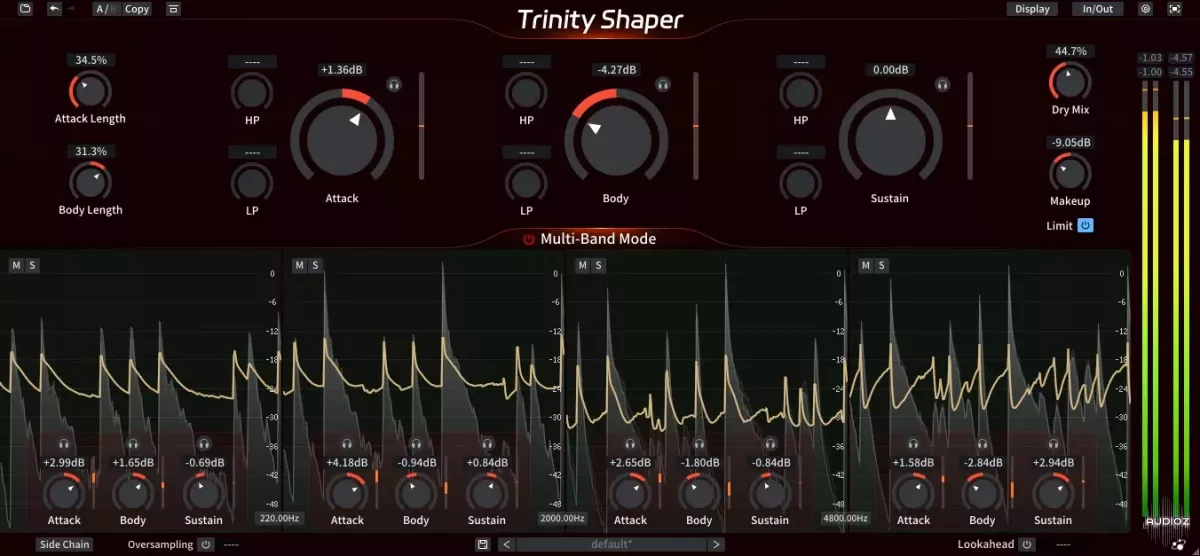
Task: Click band 1 Attack headphone icon
Action: pyautogui.click(x=64, y=443)
